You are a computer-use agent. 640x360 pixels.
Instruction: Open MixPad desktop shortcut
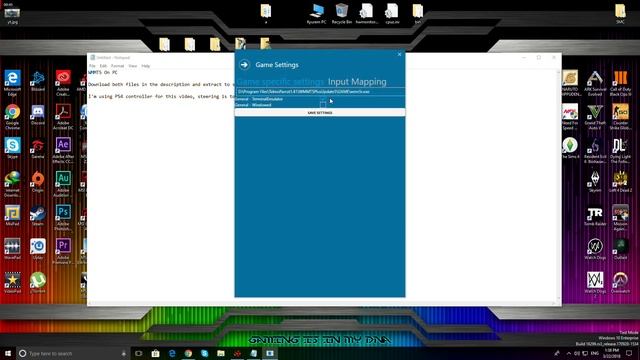coord(12,215)
